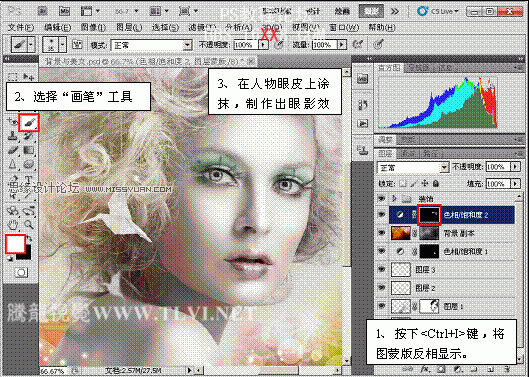
Task: Reset default foreground and background colors
Action: (9, 259)
